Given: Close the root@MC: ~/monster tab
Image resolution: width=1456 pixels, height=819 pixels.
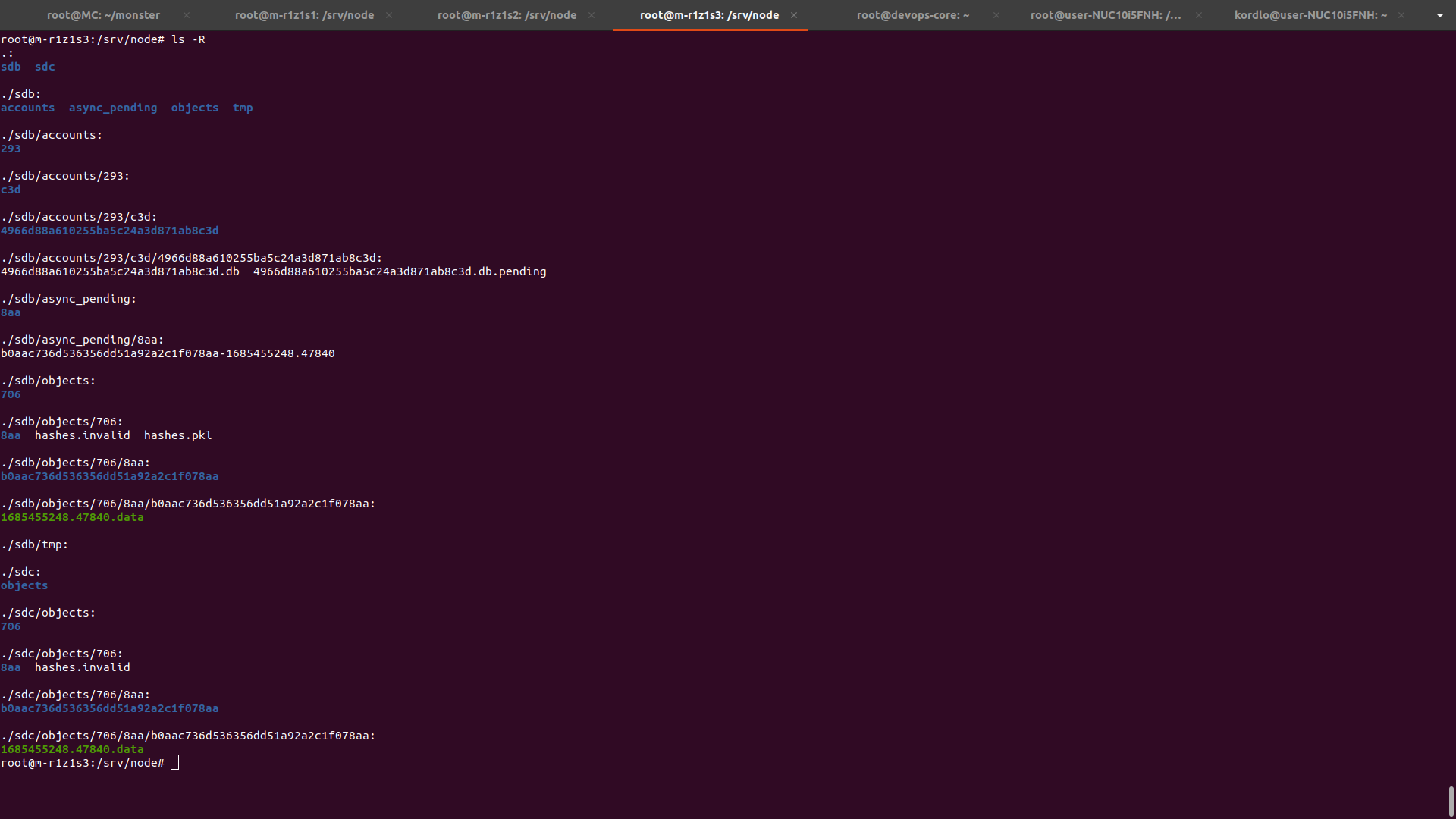Looking at the screenshot, I should pos(187,15).
